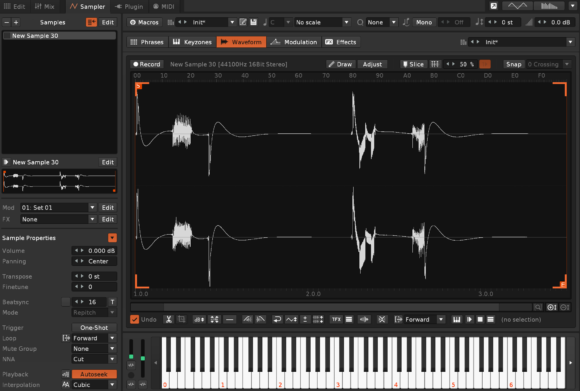Toggle the Draw mode button

pos(340,64)
